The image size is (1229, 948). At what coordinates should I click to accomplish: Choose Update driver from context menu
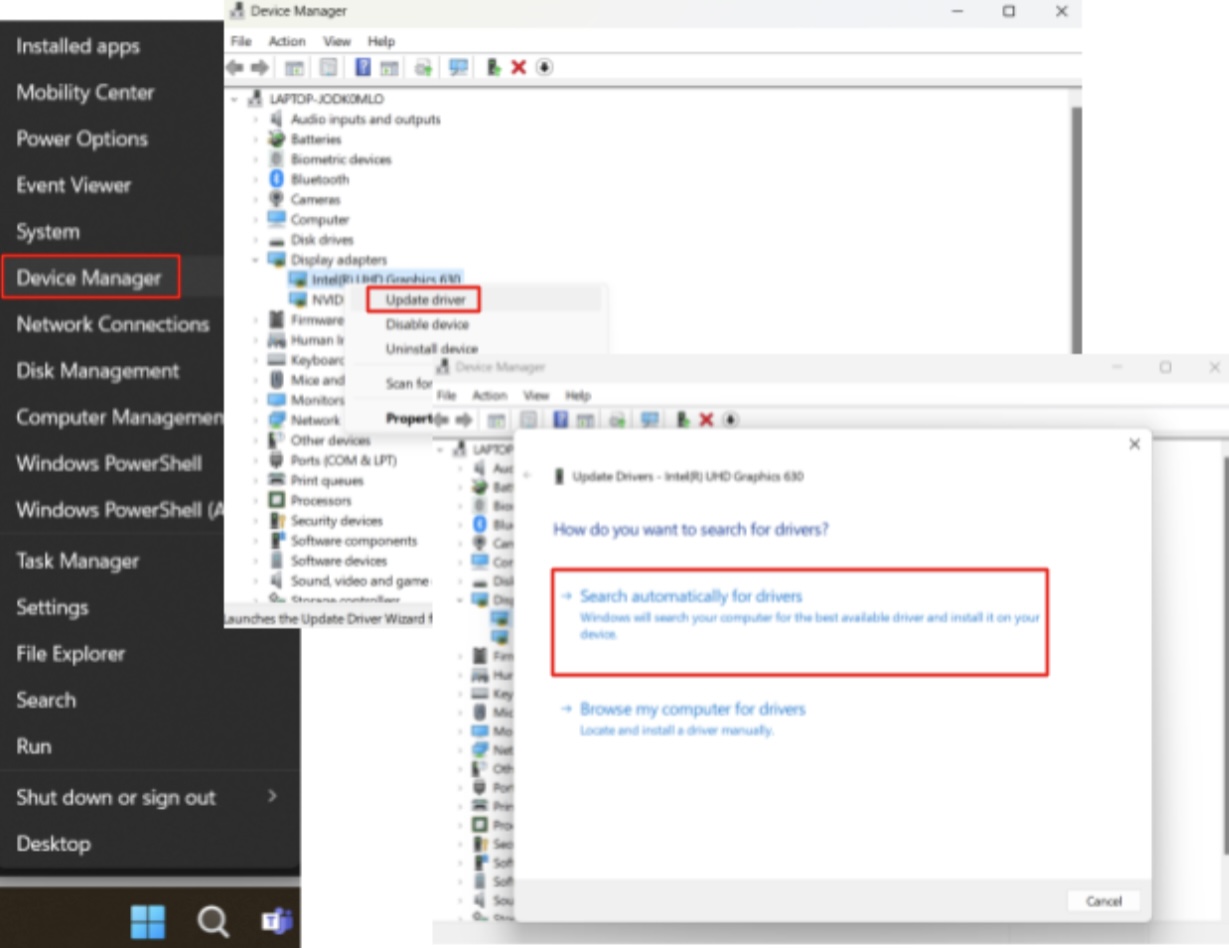click(x=425, y=299)
